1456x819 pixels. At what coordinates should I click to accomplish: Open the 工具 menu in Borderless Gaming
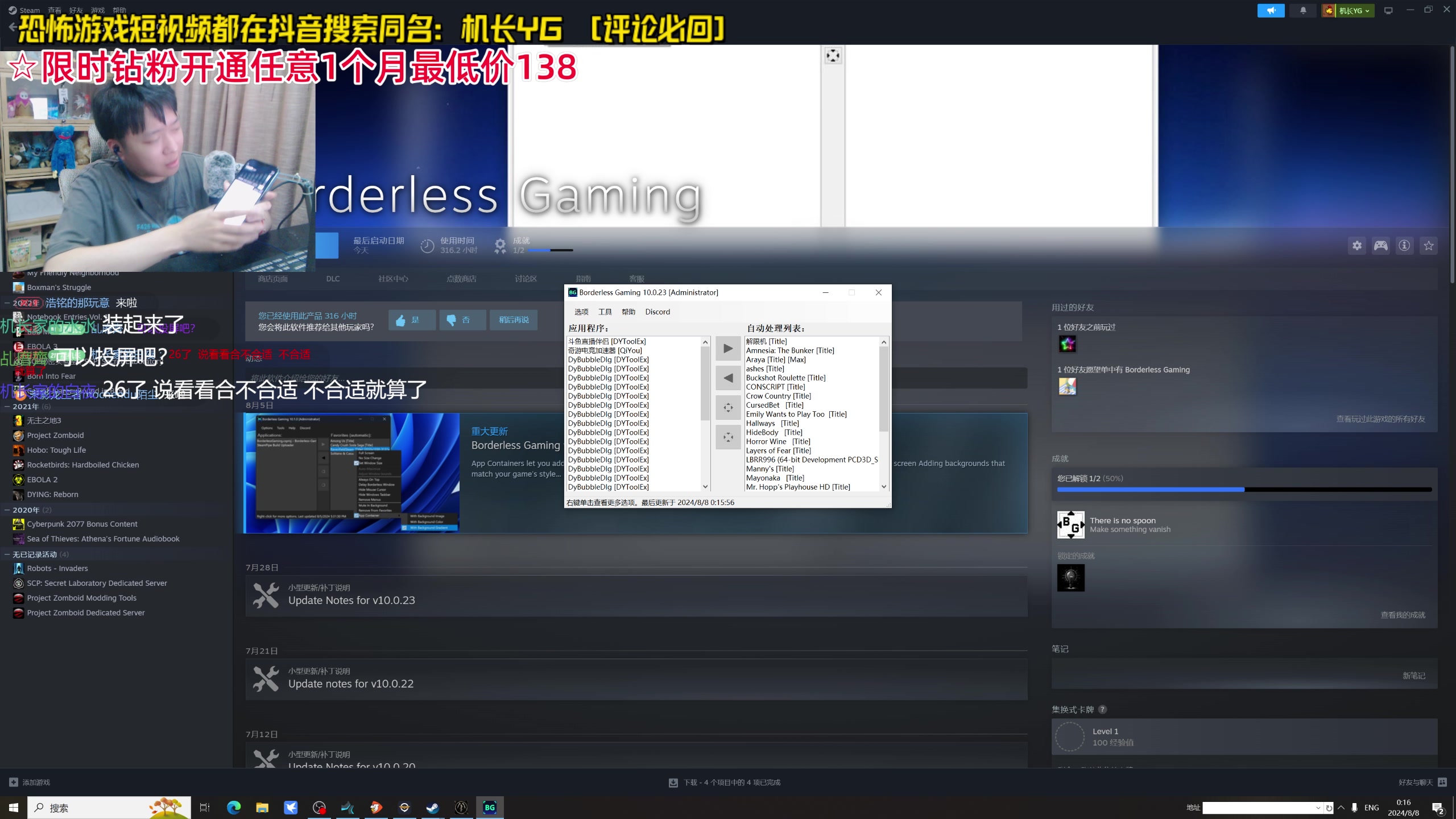605,312
